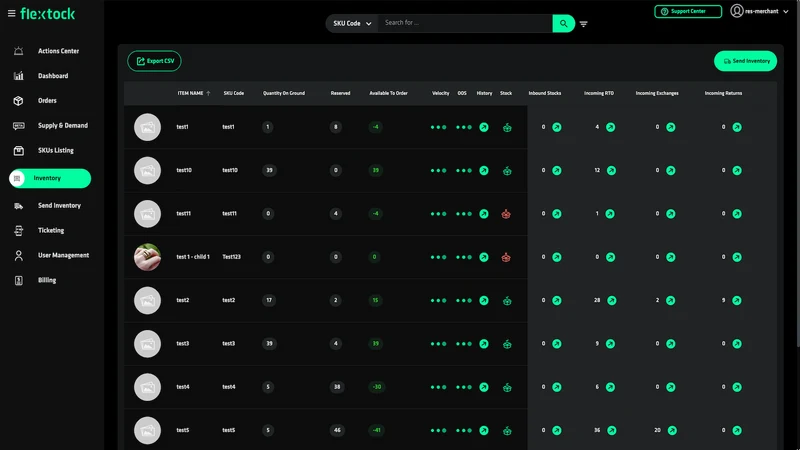800x450 pixels.
Task: Click the Export CSV button
Action: pyautogui.click(x=154, y=61)
